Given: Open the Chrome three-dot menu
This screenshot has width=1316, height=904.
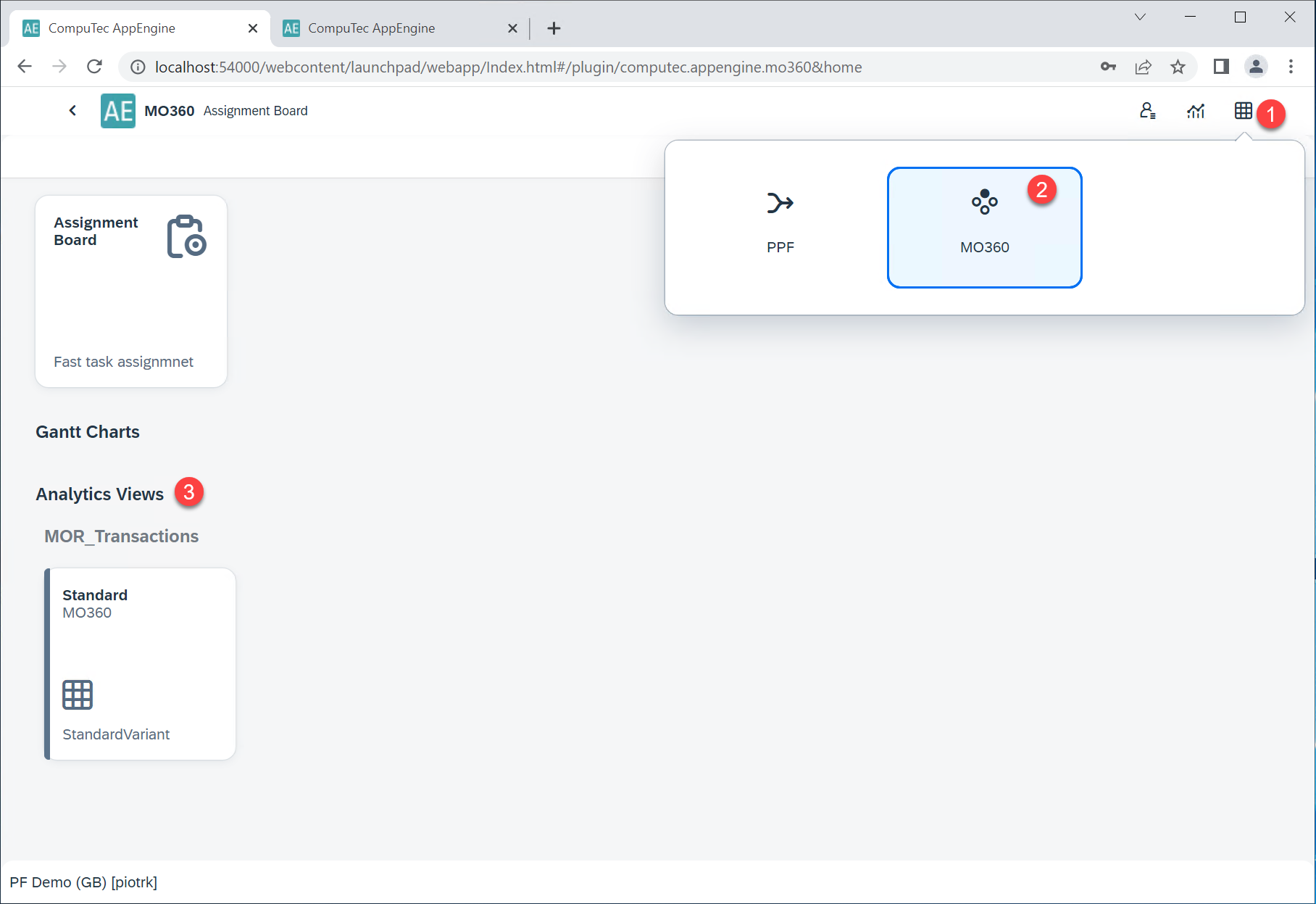Looking at the screenshot, I should (1291, 67).
